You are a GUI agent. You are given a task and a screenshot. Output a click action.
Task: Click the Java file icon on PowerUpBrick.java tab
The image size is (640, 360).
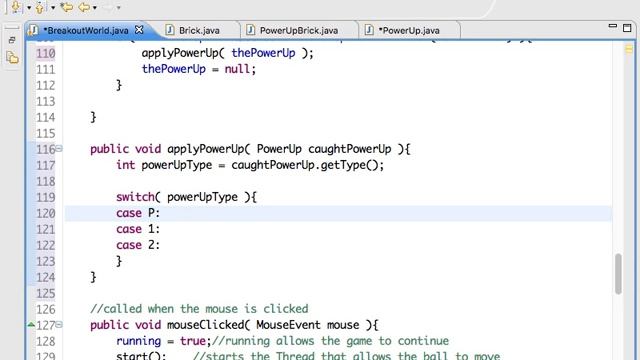(x=251, y=30)
